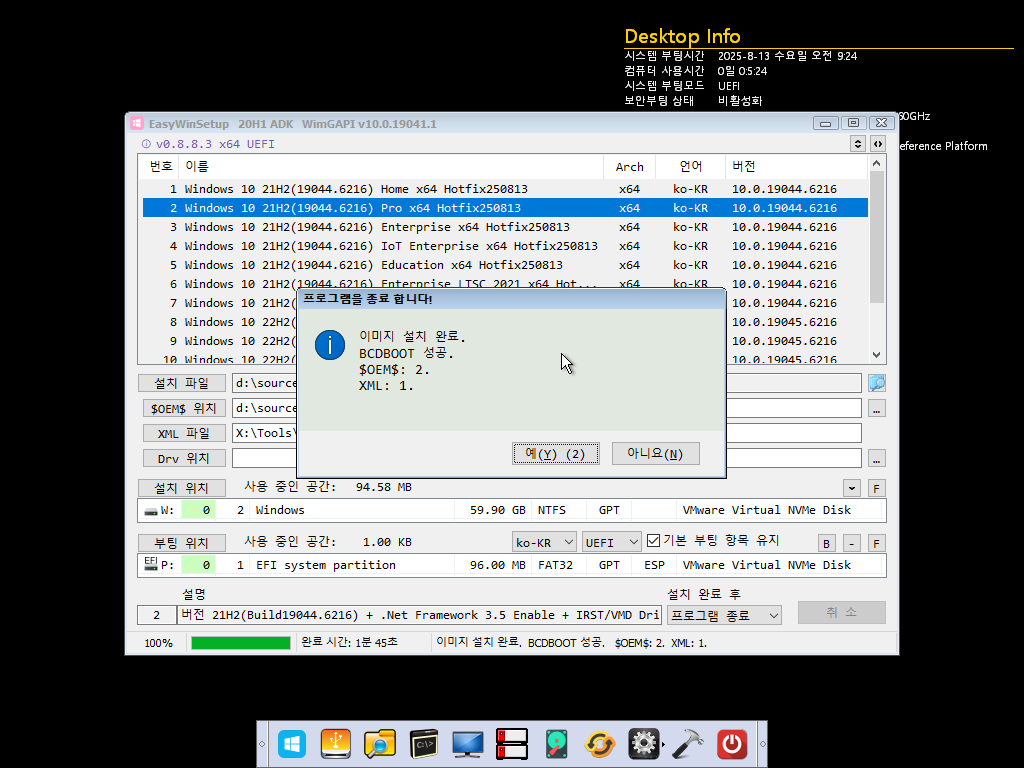Select the Windows 10 21H2 Home x64 row
This screenshot has width=1024, height=768.
point(505,189)
